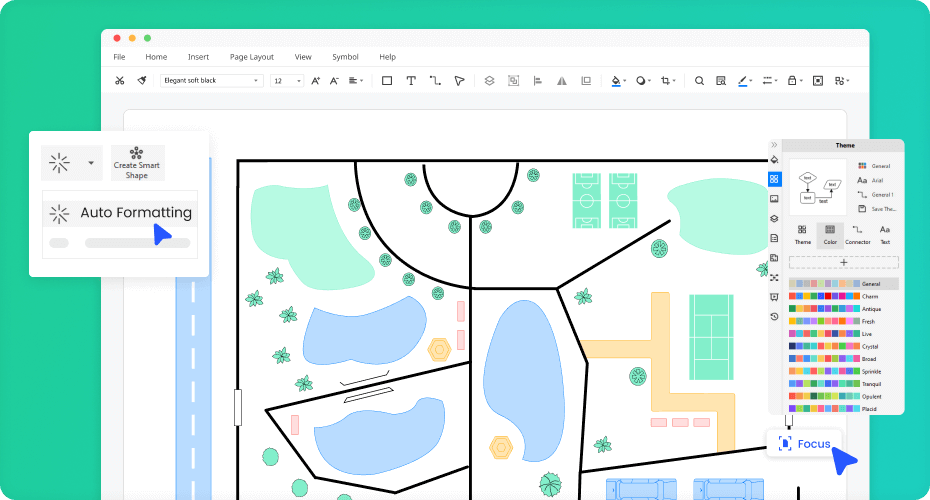Select the Connector tool in the toolbar
This screenshot has width=930, height=500.
[x=435, y=81]
